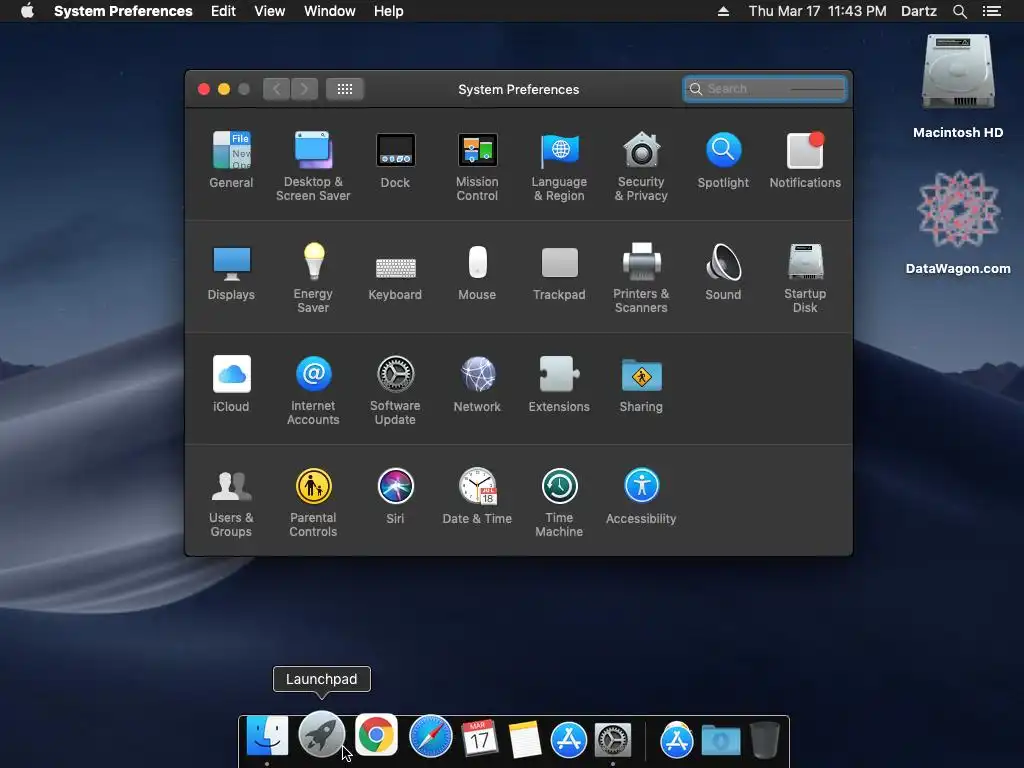Minimize the System Preferences window

224,89
